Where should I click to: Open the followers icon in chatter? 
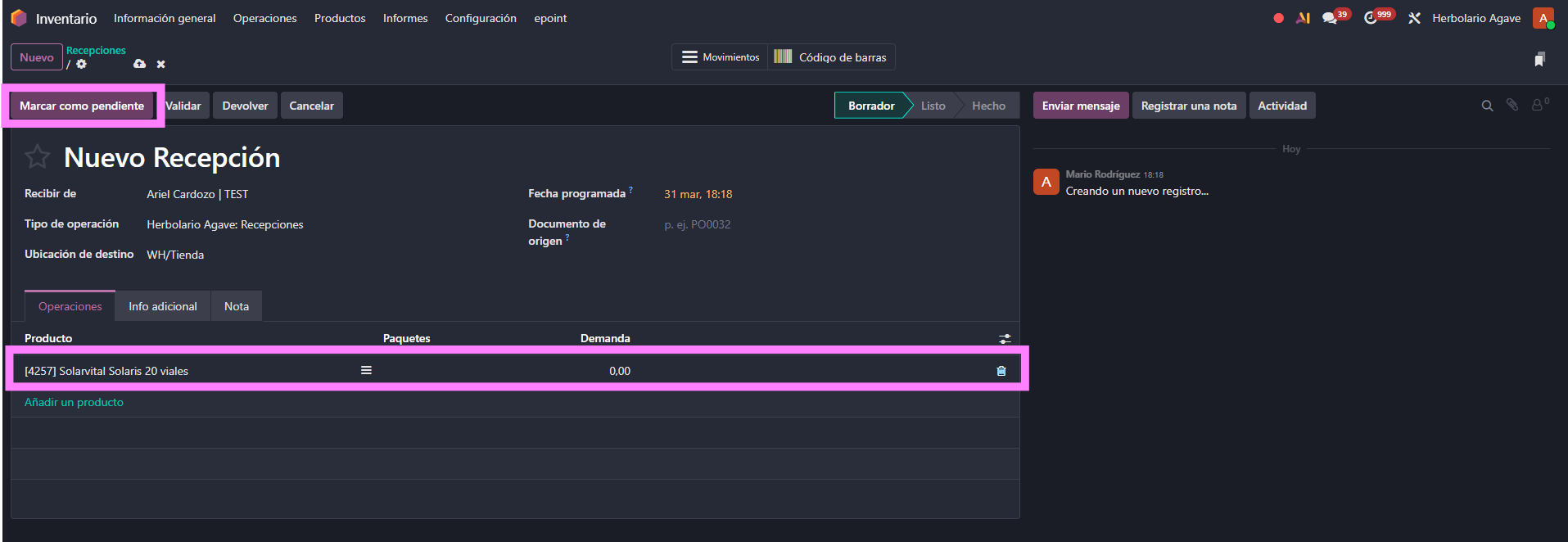click(1539, 105)
